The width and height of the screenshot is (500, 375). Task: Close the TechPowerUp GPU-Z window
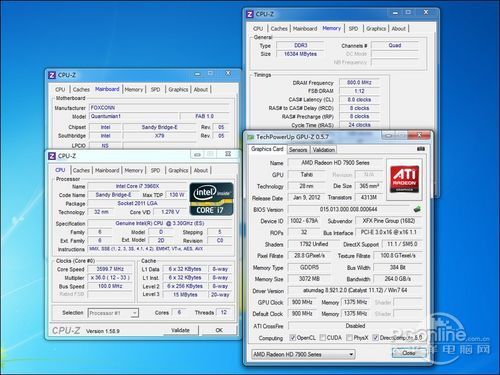click(419, 135)
